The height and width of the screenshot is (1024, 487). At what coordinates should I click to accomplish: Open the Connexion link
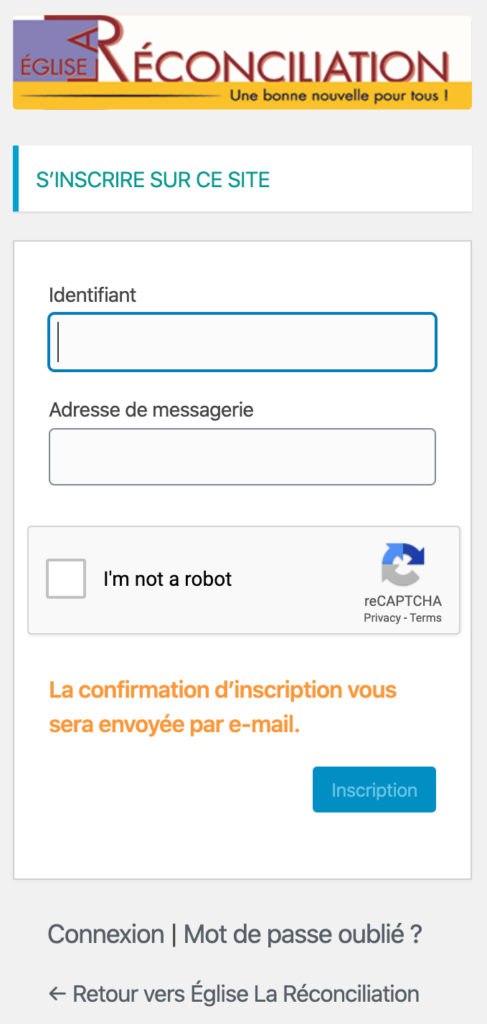tap(106, 934)
